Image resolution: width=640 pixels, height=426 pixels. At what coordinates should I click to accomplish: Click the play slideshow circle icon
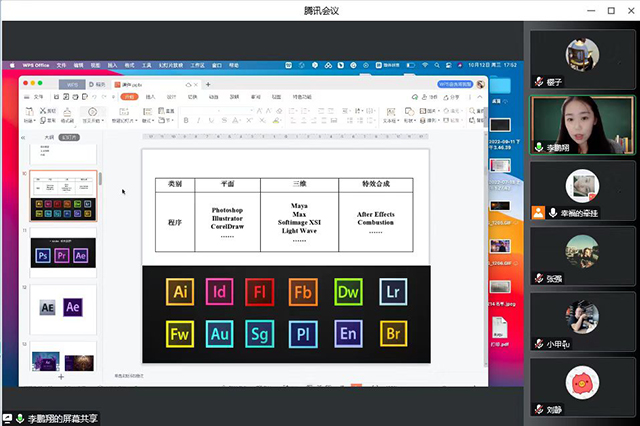93,111
